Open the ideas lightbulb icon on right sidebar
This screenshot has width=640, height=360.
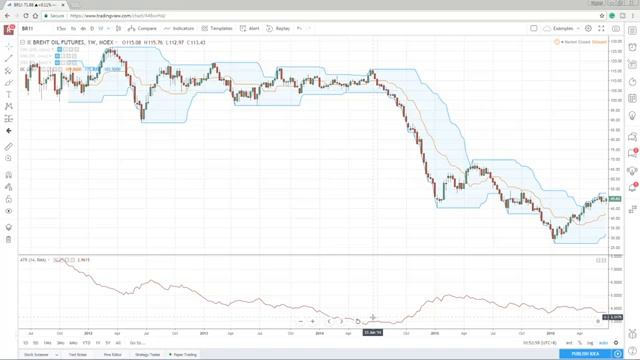[x=632, y=116]
